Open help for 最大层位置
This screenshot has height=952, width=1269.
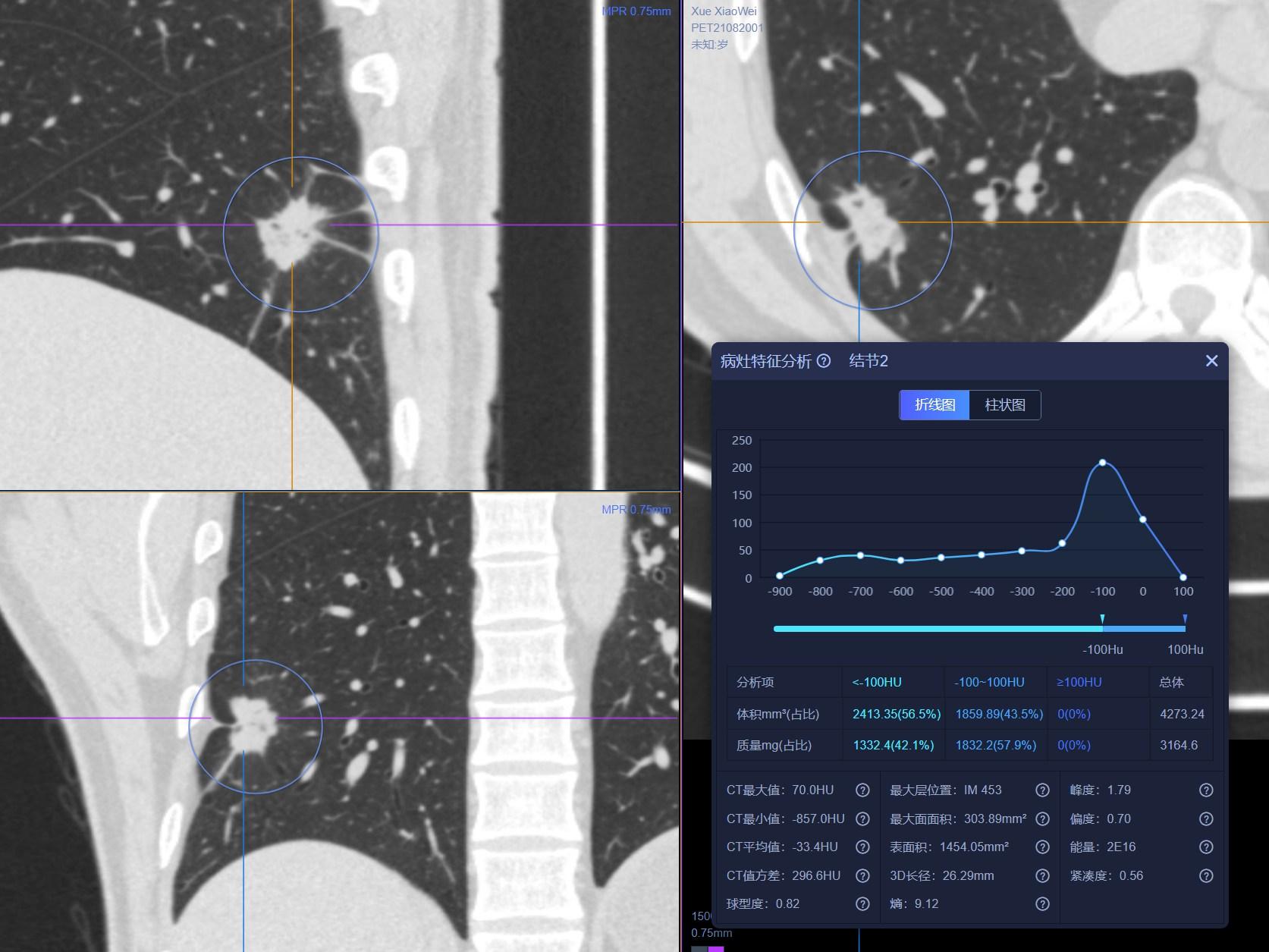click(1042, 790)
